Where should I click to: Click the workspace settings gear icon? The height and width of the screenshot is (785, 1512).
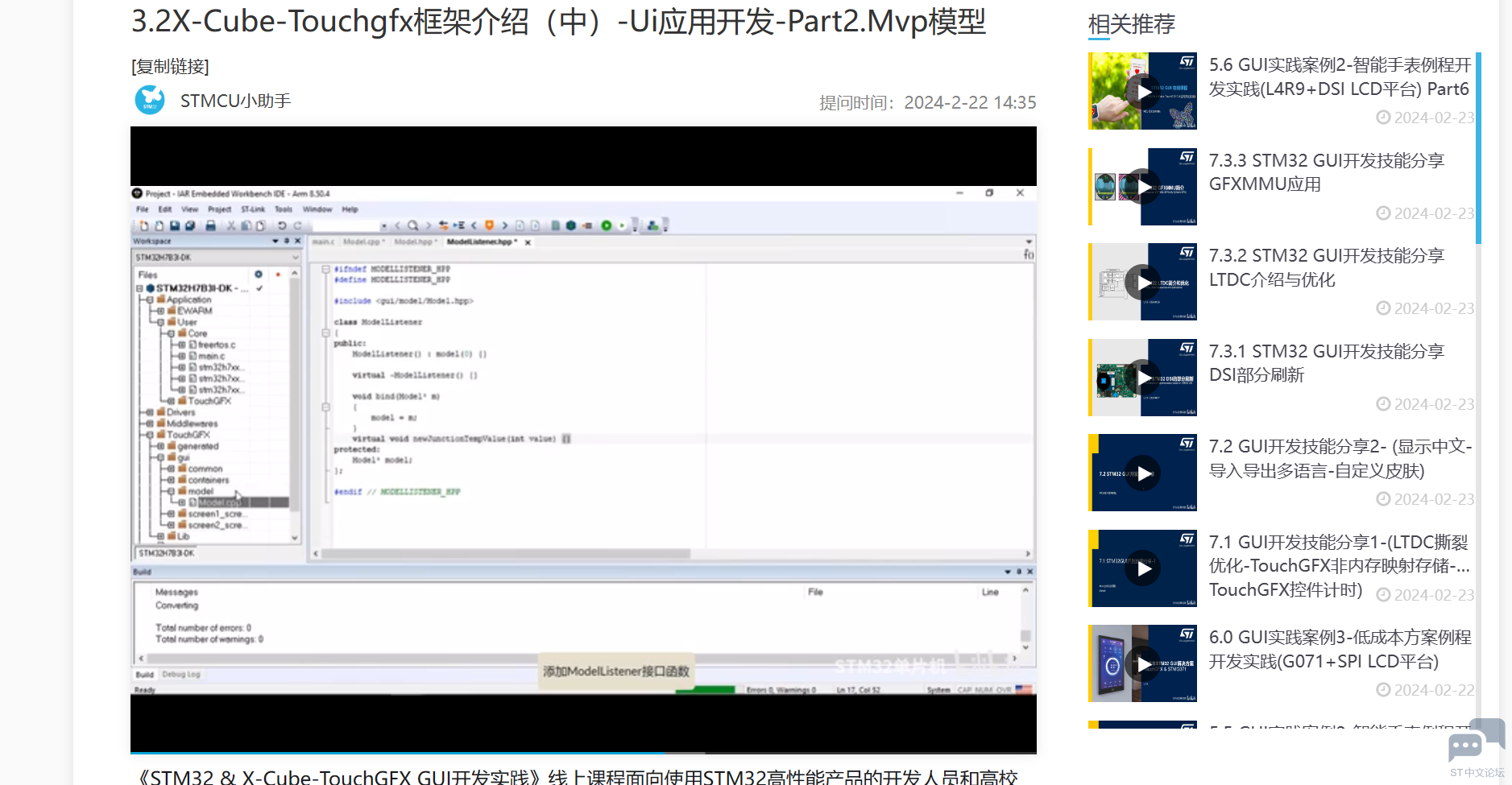click(259, 275)
